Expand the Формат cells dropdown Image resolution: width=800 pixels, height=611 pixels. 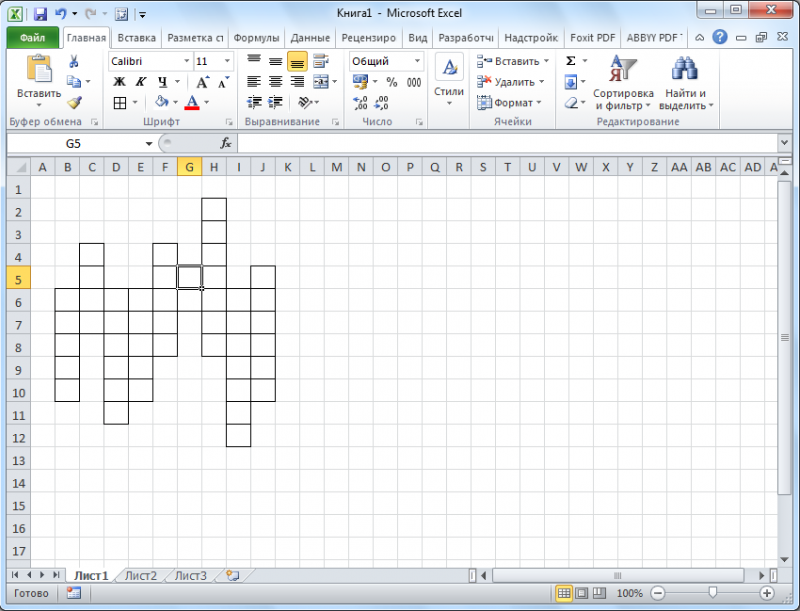[x=539, y=103]
